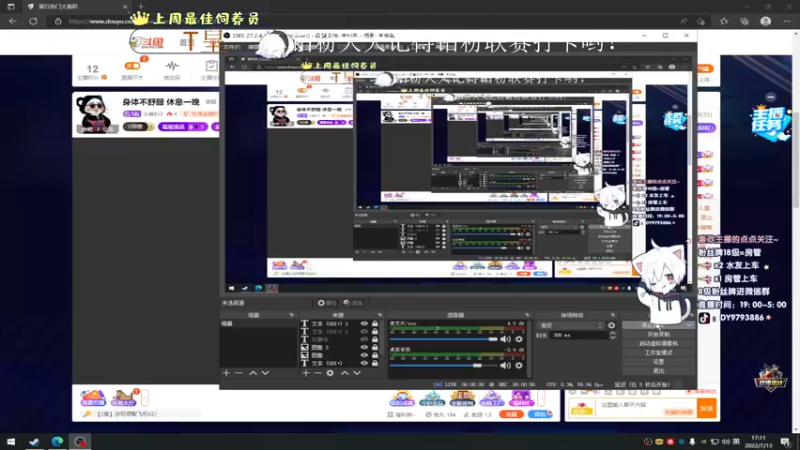Image resolution: width=800 pixels, height=450 pixels.
Task: Toggle visibility of the second text source row
Action: tap(364, 332)
